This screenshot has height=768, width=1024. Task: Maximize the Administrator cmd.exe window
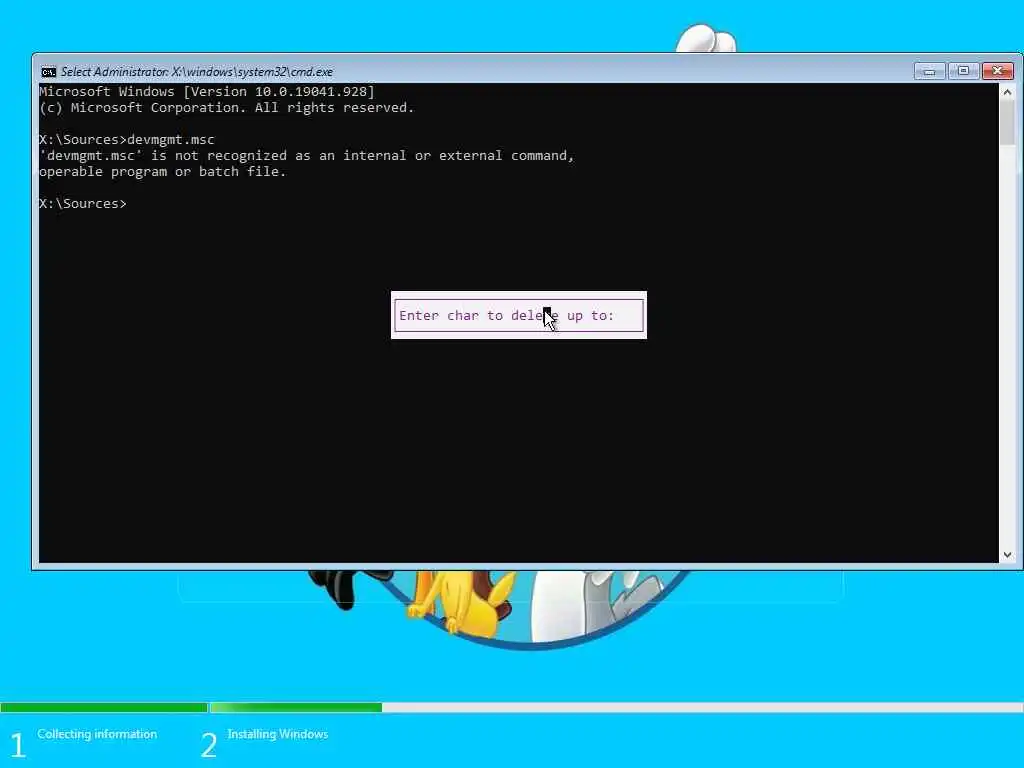pos(963,71)
